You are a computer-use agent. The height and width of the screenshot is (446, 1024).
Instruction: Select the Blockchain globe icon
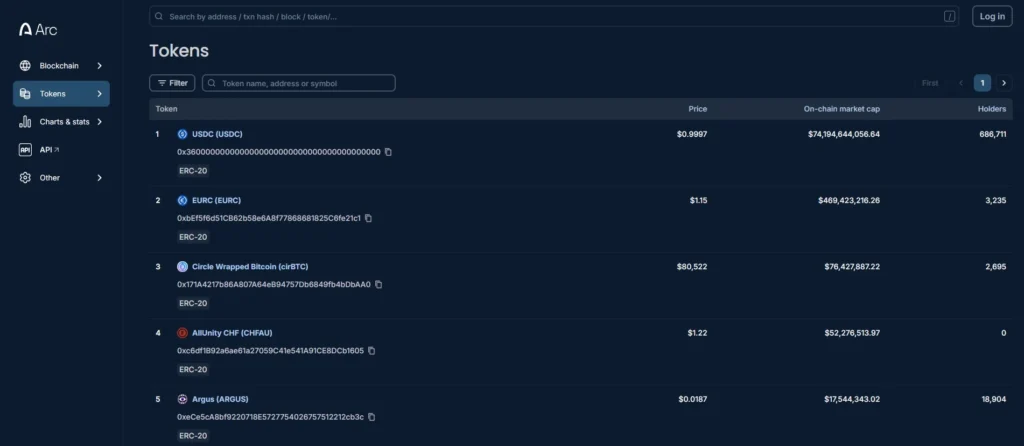pyautogui.click(x=25, y=65)
